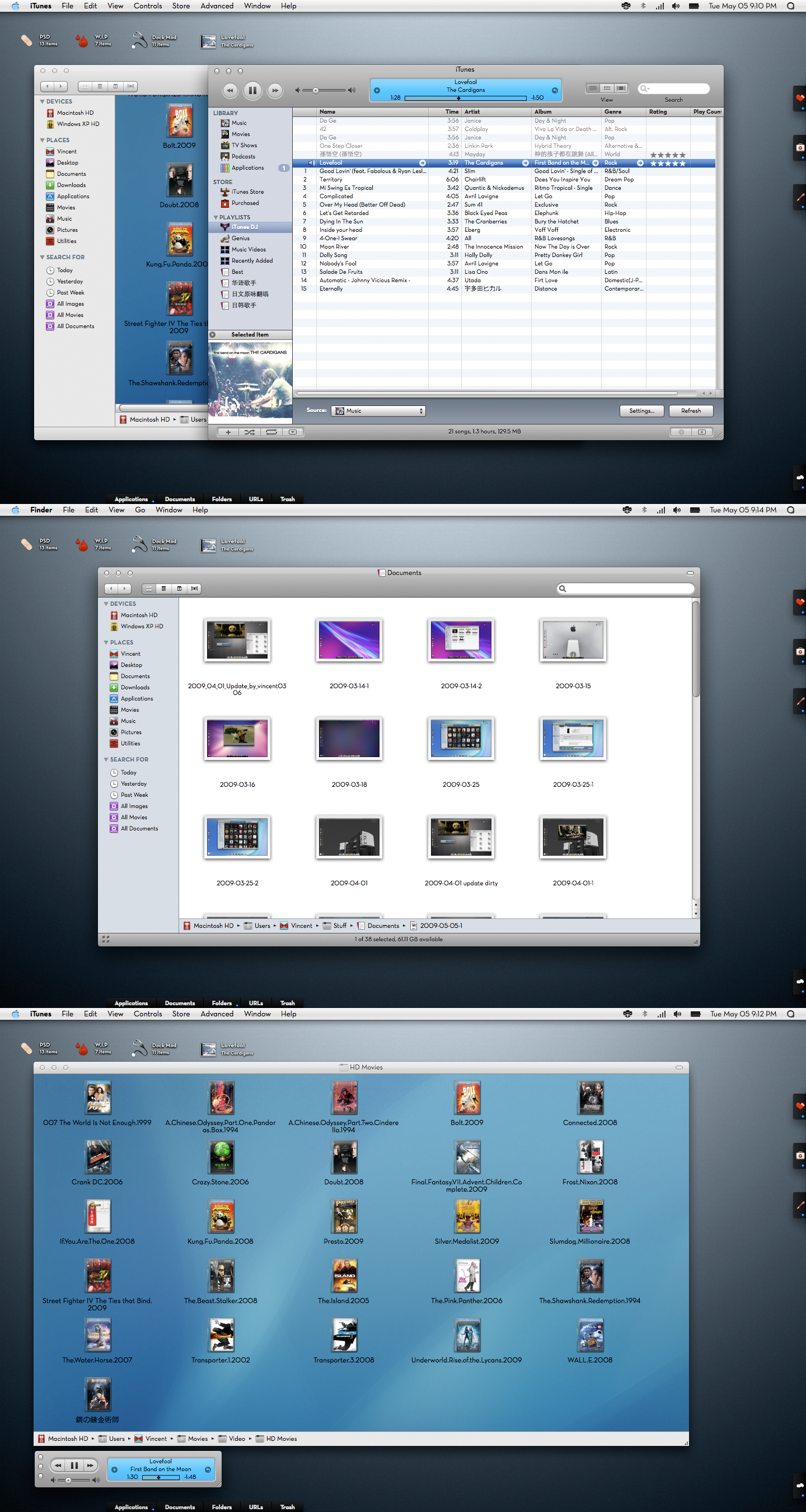The image size is (806, 1512).
Task: Pause playback in the iTunes mini player
Action: point(74,1465)
